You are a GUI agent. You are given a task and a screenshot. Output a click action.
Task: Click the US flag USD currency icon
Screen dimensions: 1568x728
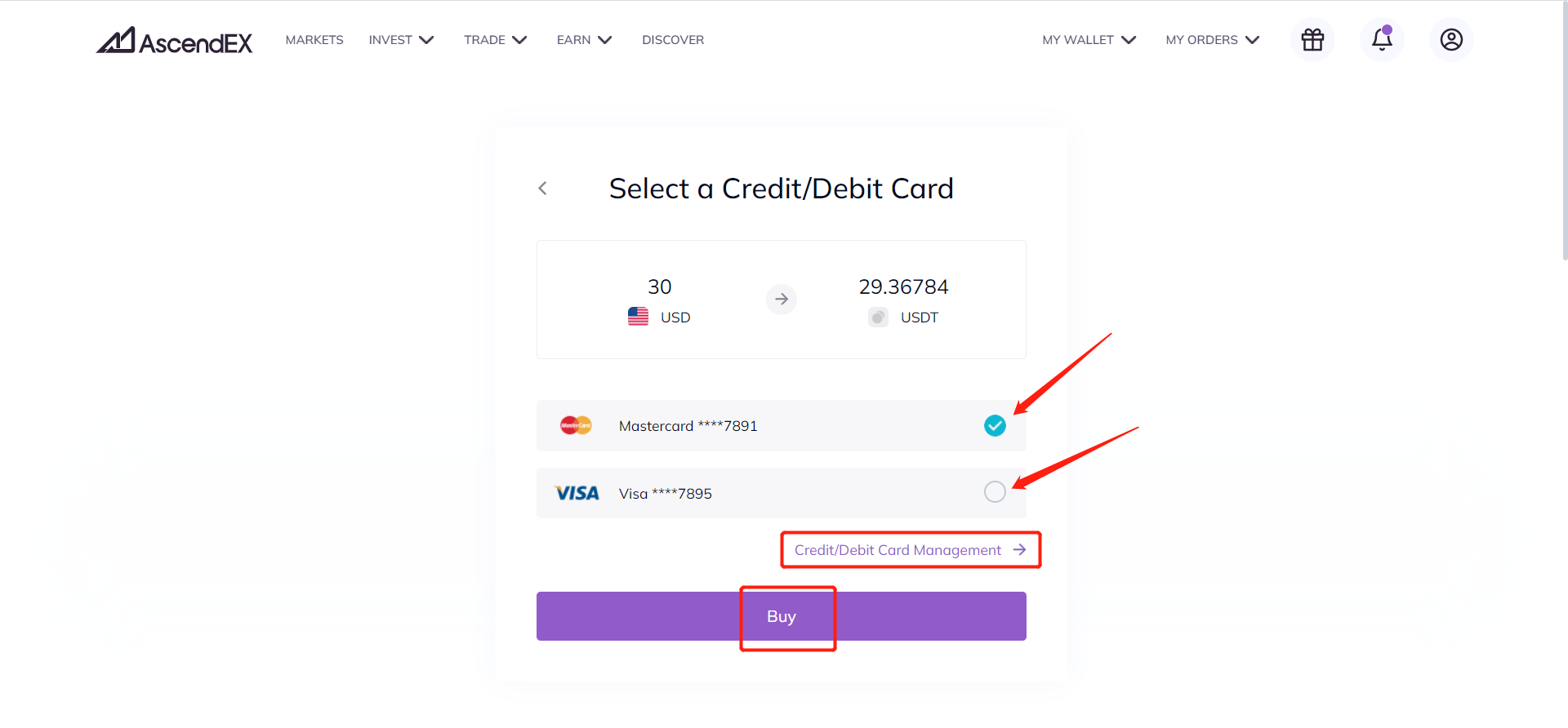point(638,317)
